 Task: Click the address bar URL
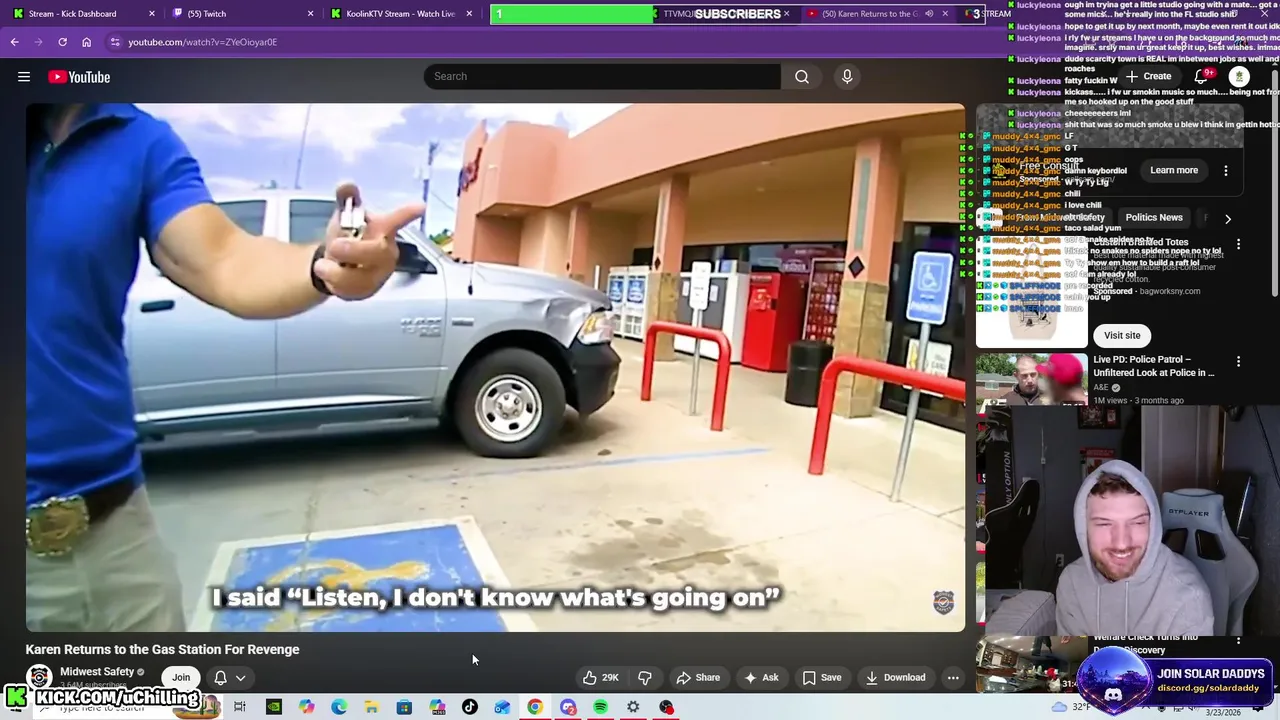(x=202, y=42)
